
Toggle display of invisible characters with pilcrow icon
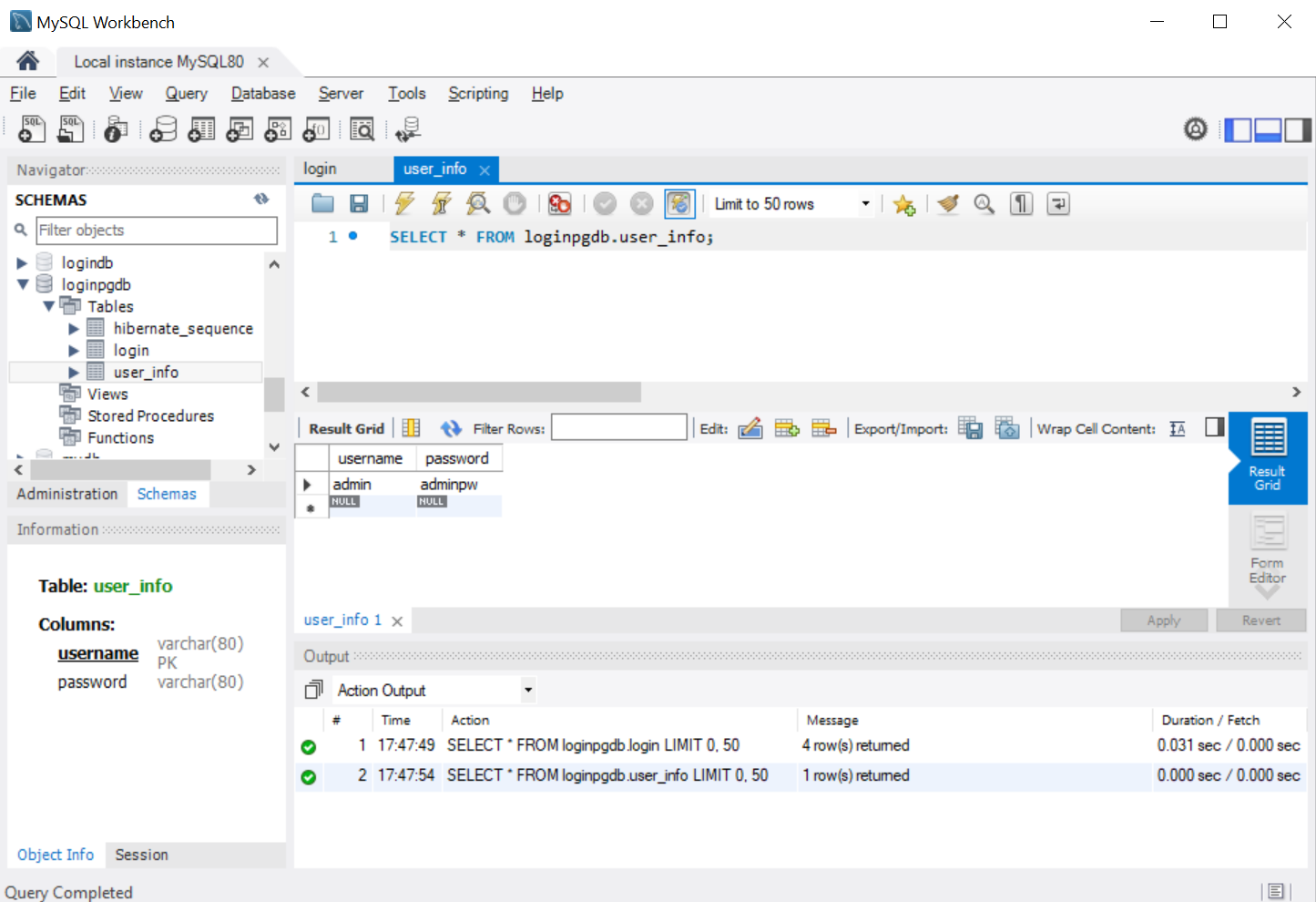(x=1020, y=203)
